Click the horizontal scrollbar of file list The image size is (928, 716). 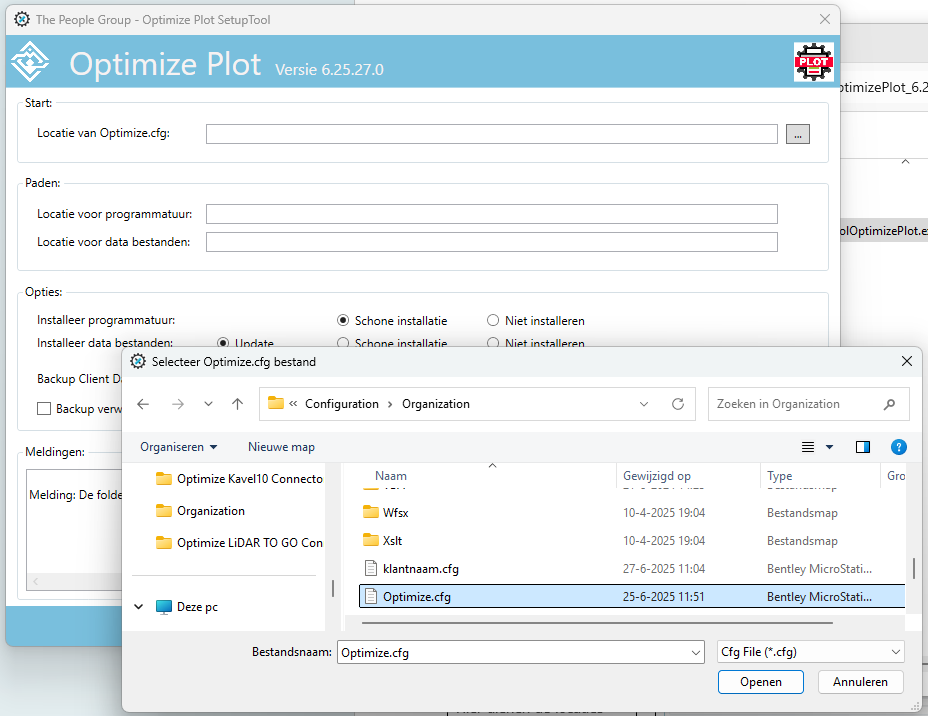[x=597, y=623]
